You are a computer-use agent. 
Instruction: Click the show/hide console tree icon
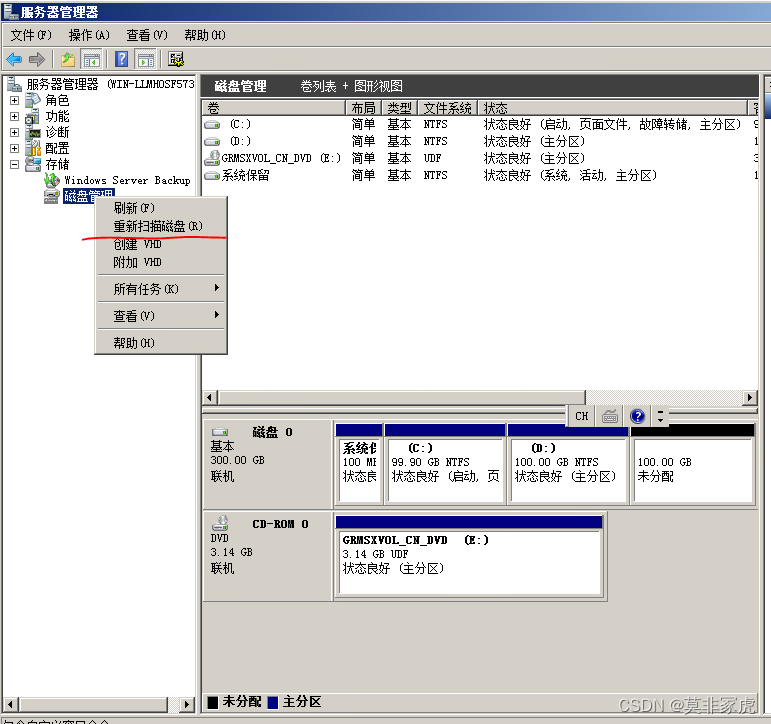click(92, 60)
